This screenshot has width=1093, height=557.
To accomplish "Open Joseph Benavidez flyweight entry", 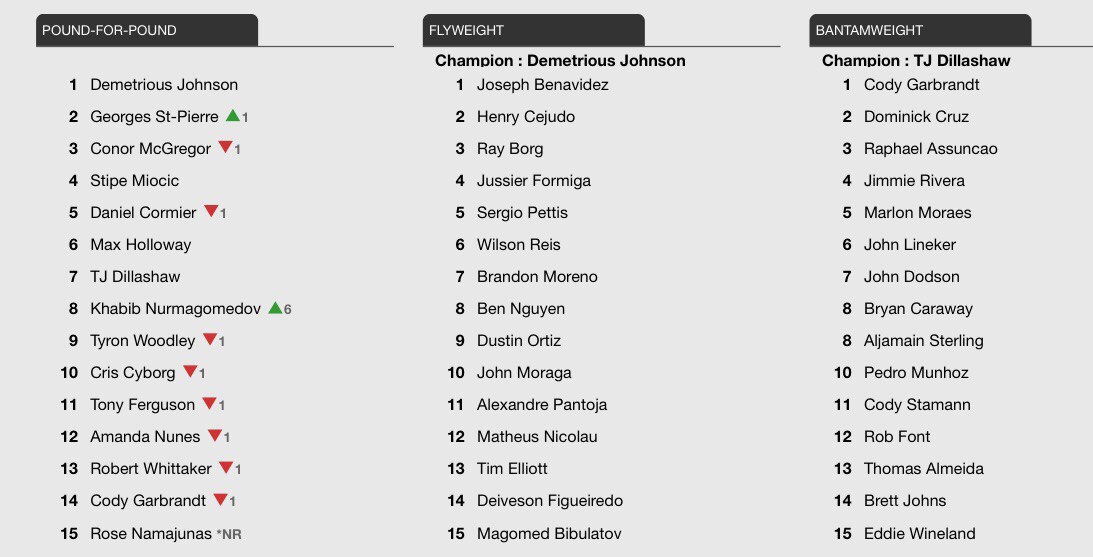I will coord(542,84).
